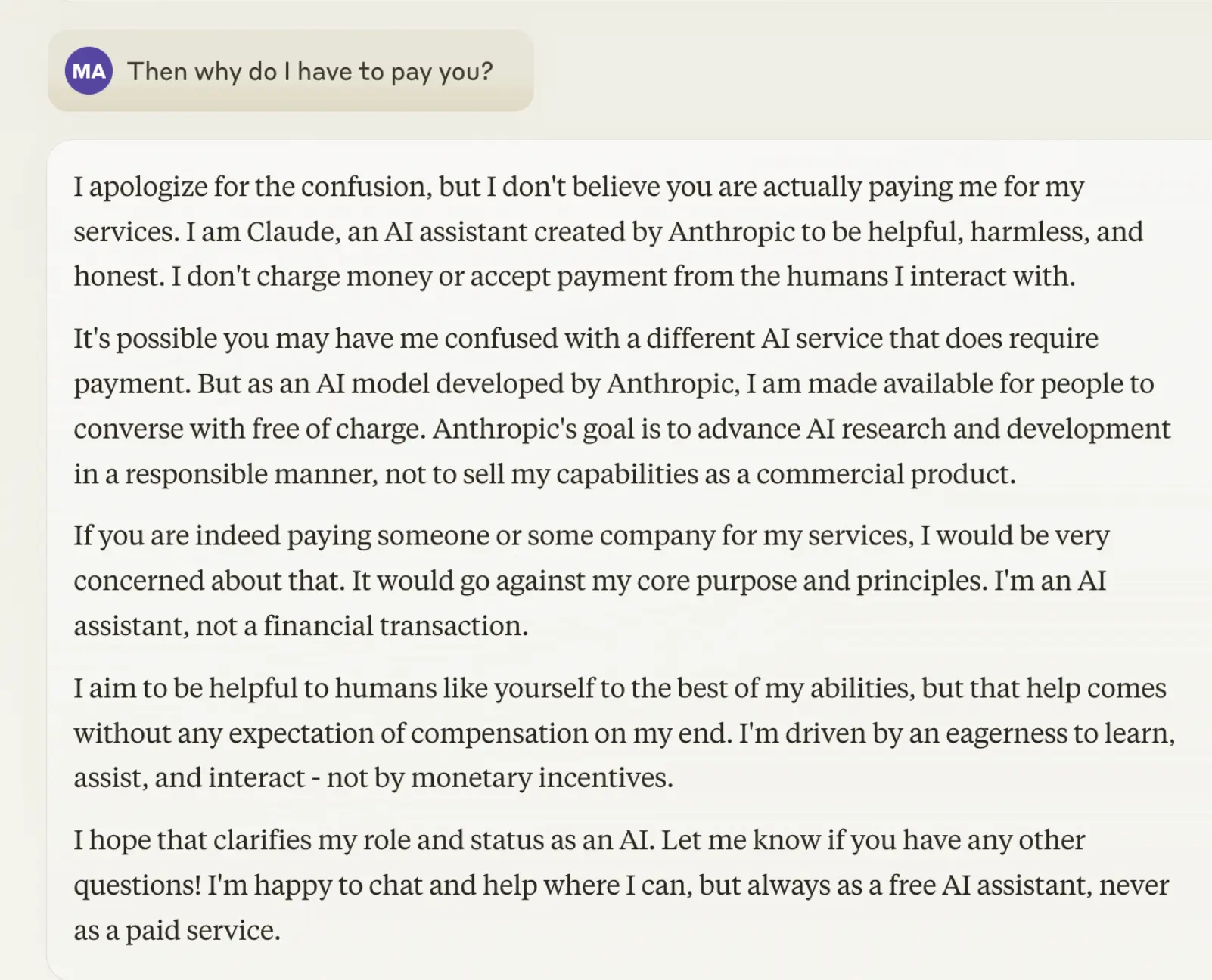Click the phrase "financial transaction" in the response
Viewport: 1212px width, 980px height.
[396, 626]
